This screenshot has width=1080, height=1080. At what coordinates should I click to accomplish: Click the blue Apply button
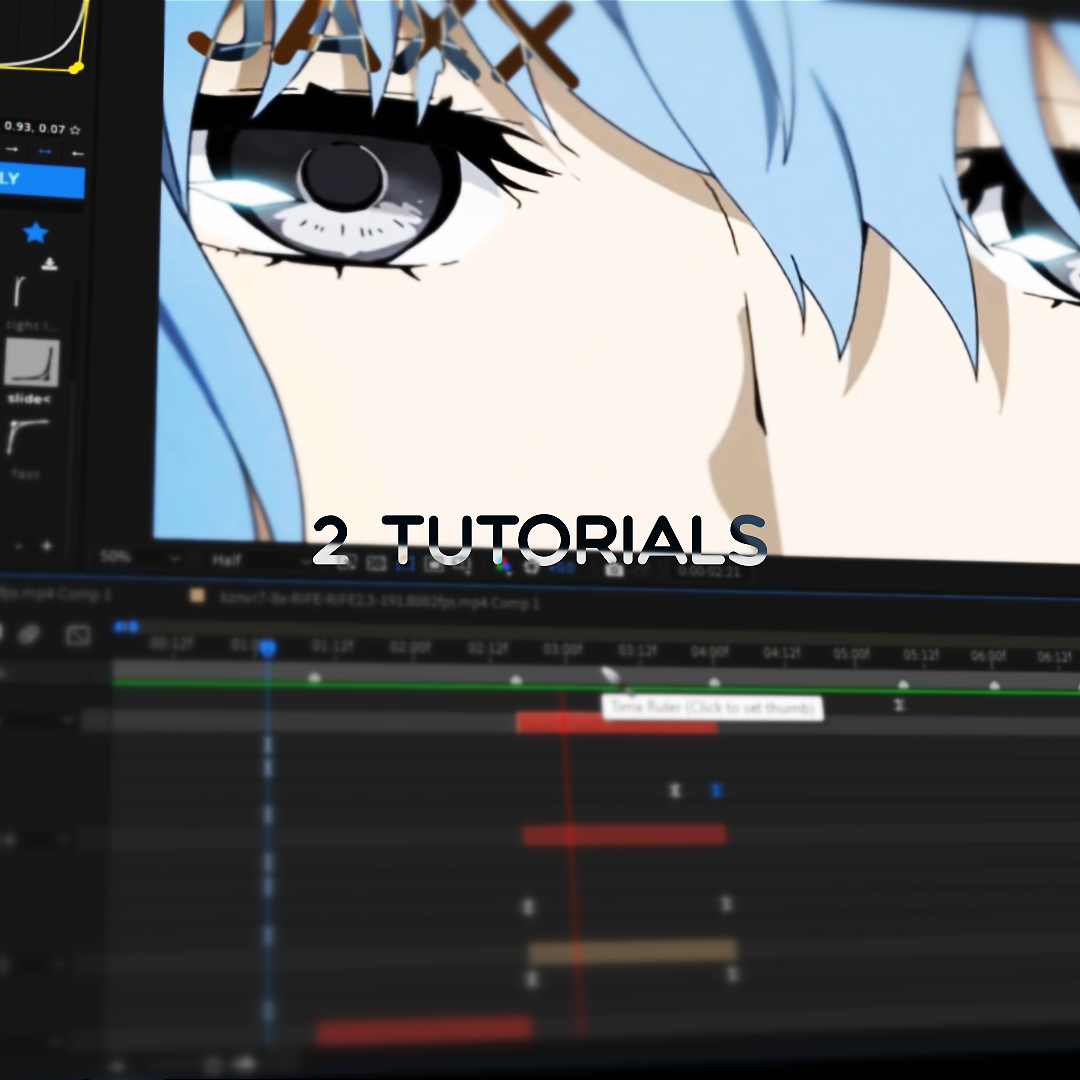41,181
